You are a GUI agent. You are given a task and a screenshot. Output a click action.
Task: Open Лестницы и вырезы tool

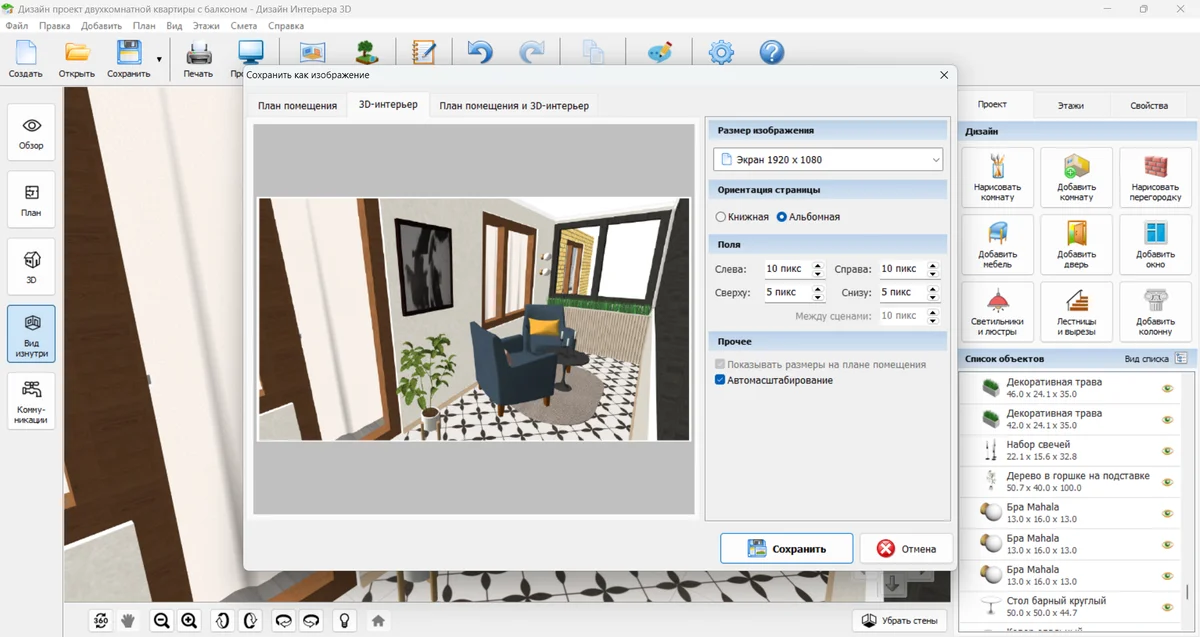coord(1076,311)
